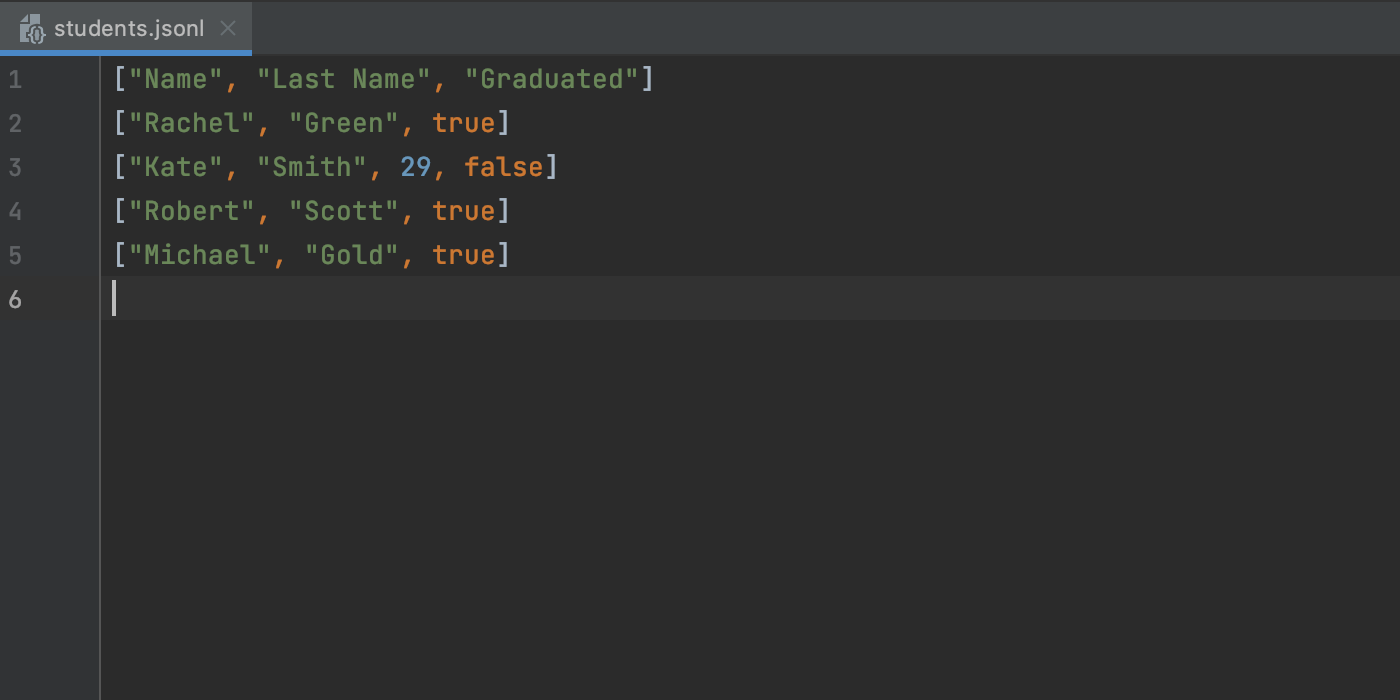Click line number 3 in gutter
This screenshot has width=1400, height=700.
tap(14, 167)
